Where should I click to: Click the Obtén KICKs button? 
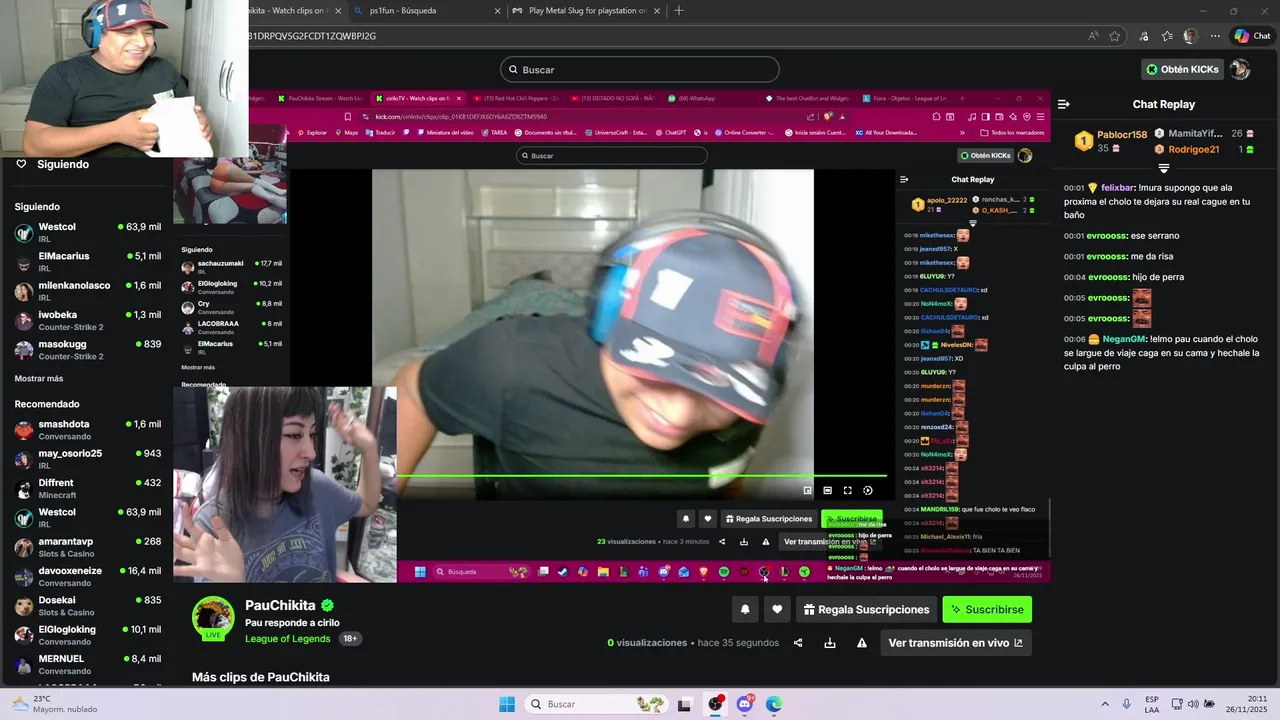[x=1183, y=69]
